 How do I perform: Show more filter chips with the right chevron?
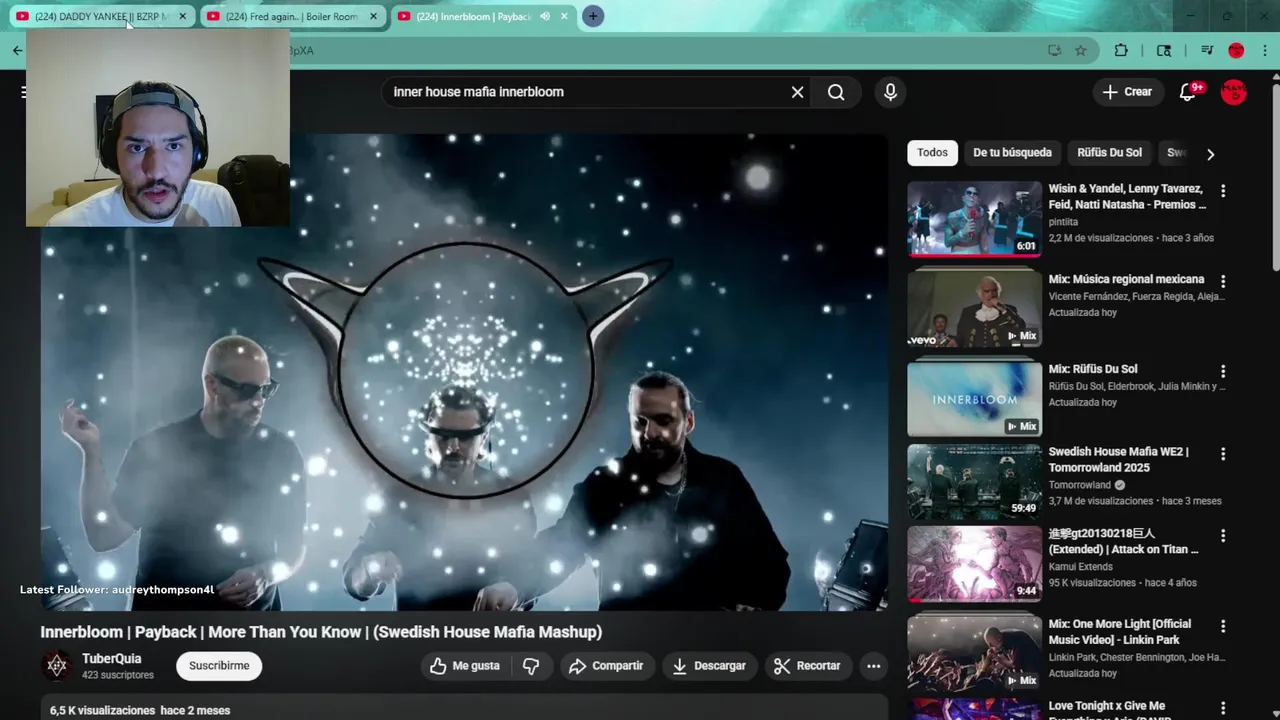point(1210,154)
